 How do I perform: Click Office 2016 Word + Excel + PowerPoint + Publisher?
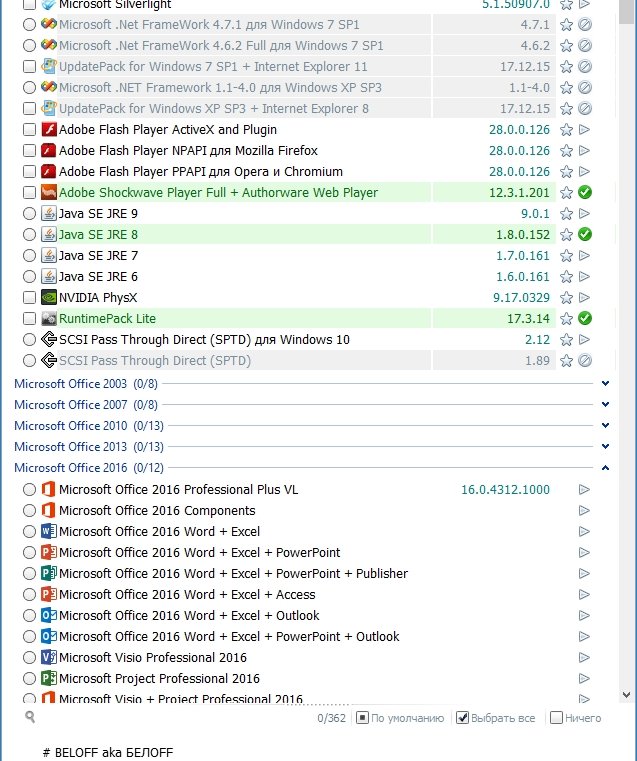233,574
